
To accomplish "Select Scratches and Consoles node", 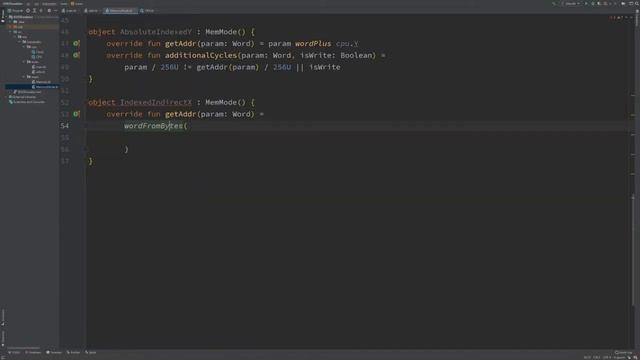I will 27,102.
